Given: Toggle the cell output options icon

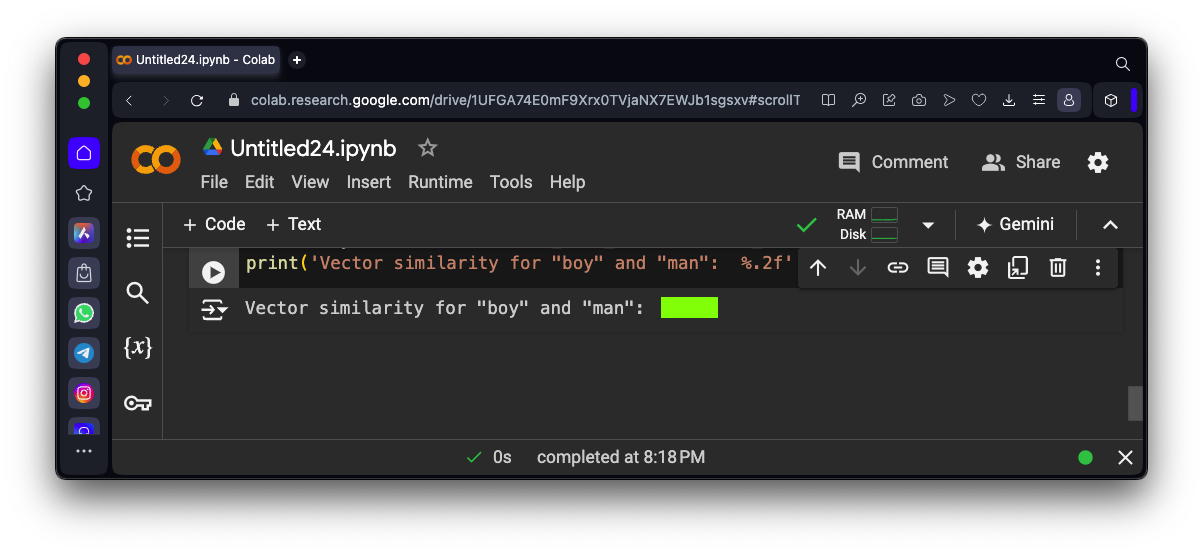Looking at the screenshot, I should coord(214,309).
